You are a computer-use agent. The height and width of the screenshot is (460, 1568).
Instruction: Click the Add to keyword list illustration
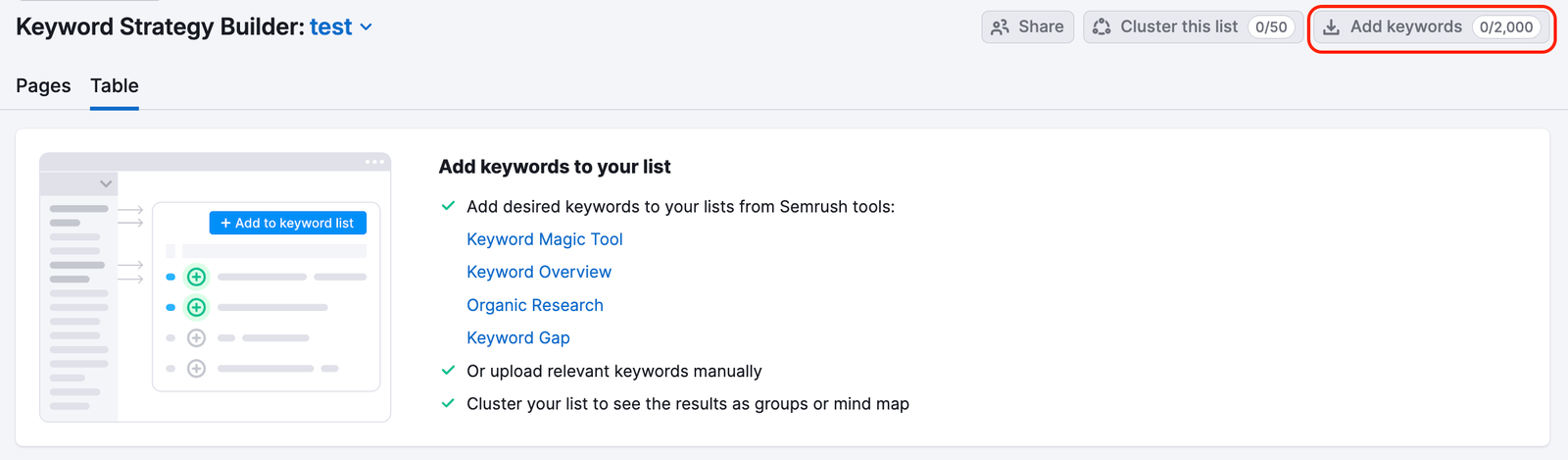point(288,223)
